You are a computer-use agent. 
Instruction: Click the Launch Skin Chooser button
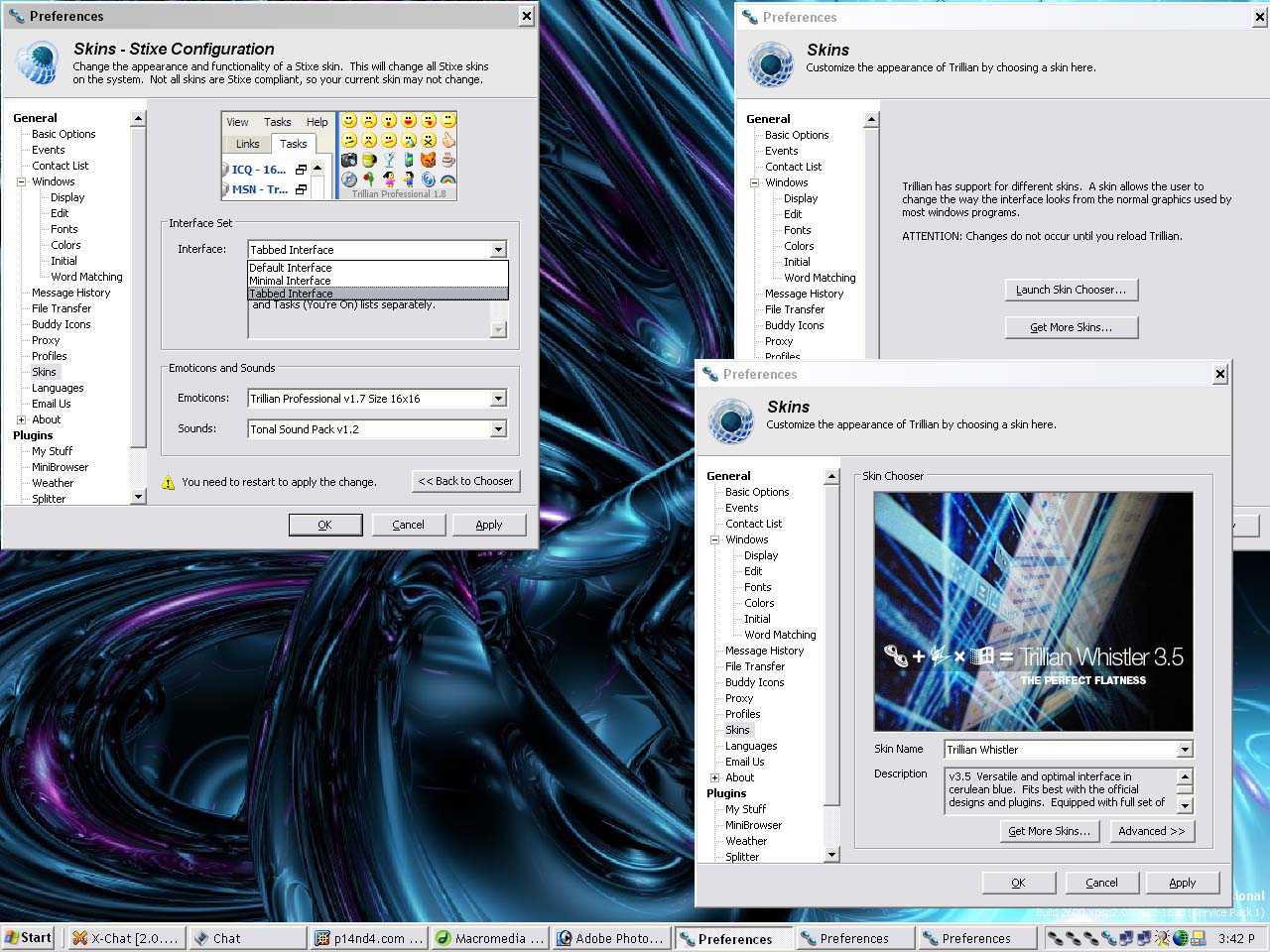[x=1071, y=290]
